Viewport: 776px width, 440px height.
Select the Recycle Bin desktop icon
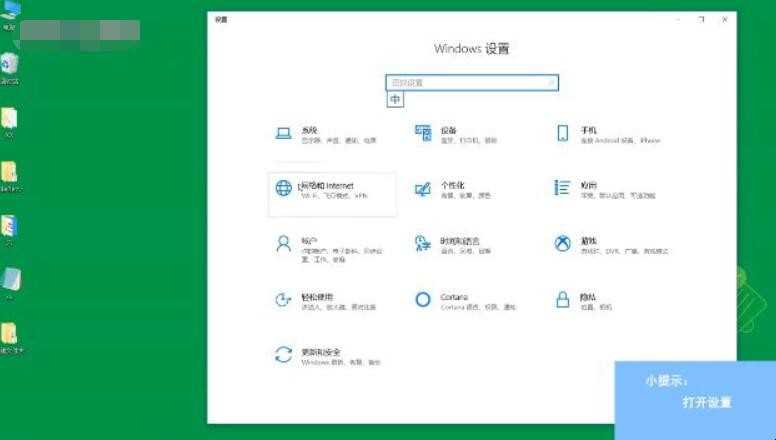[x=9, y=68]
